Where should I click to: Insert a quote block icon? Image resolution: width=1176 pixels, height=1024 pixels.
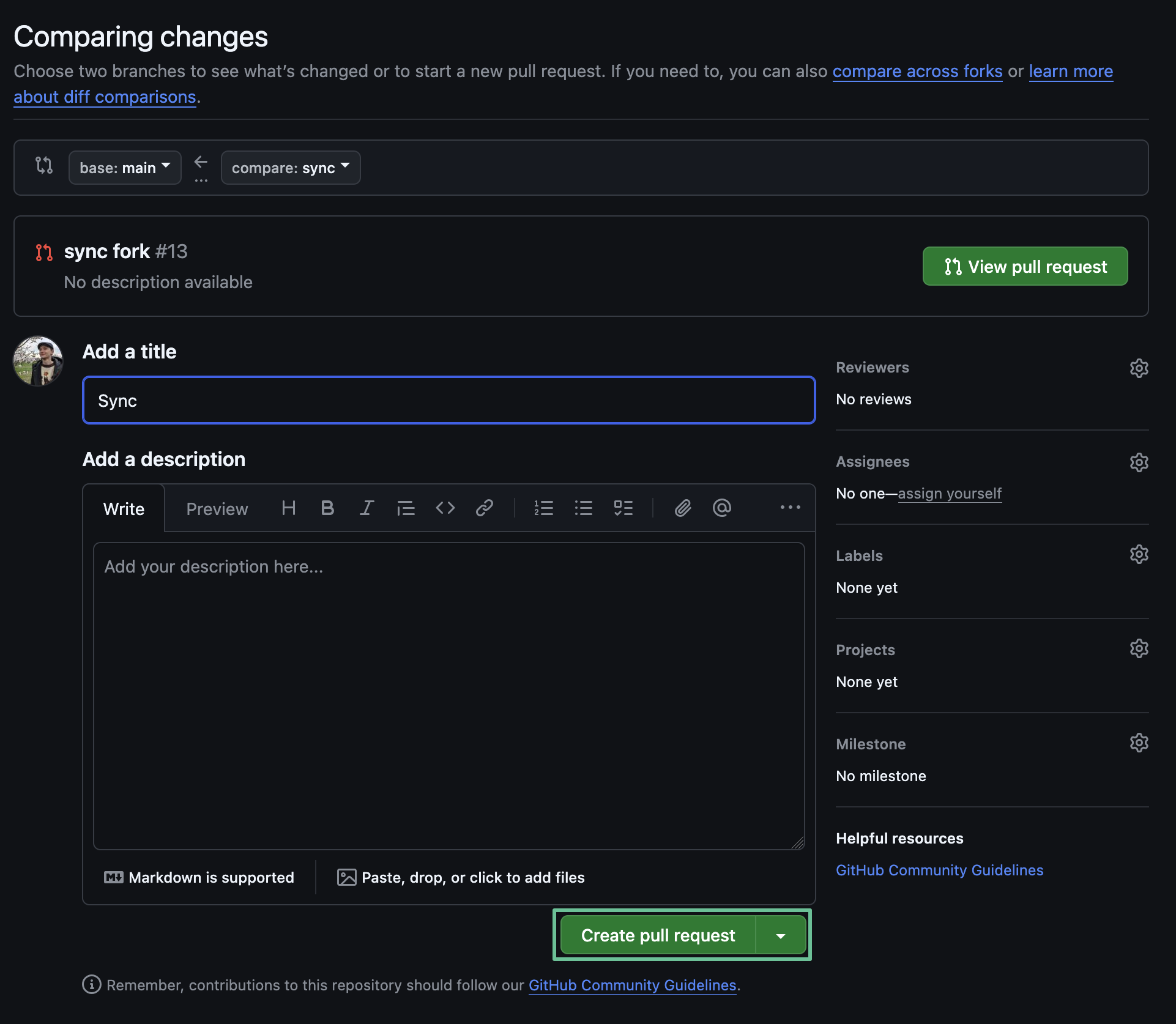(x=406, y=508)
